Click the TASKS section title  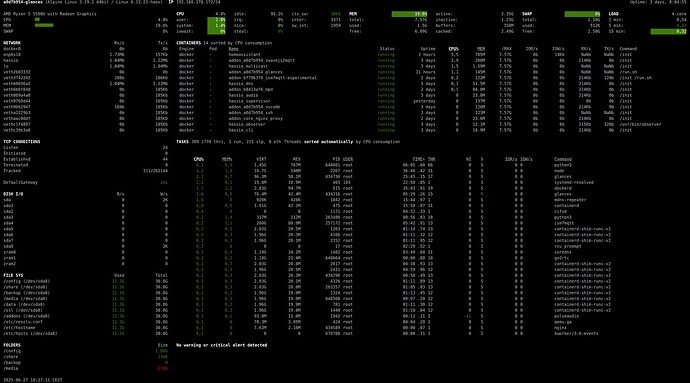[x=182, y=142]
